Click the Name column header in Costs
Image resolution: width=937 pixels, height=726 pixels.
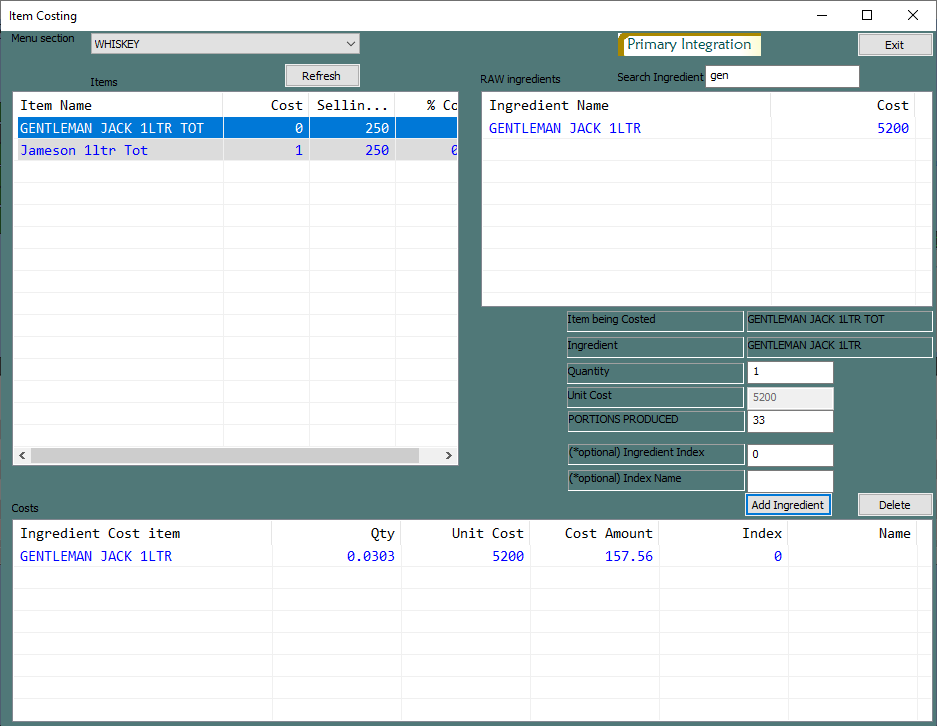click(852, 533)
